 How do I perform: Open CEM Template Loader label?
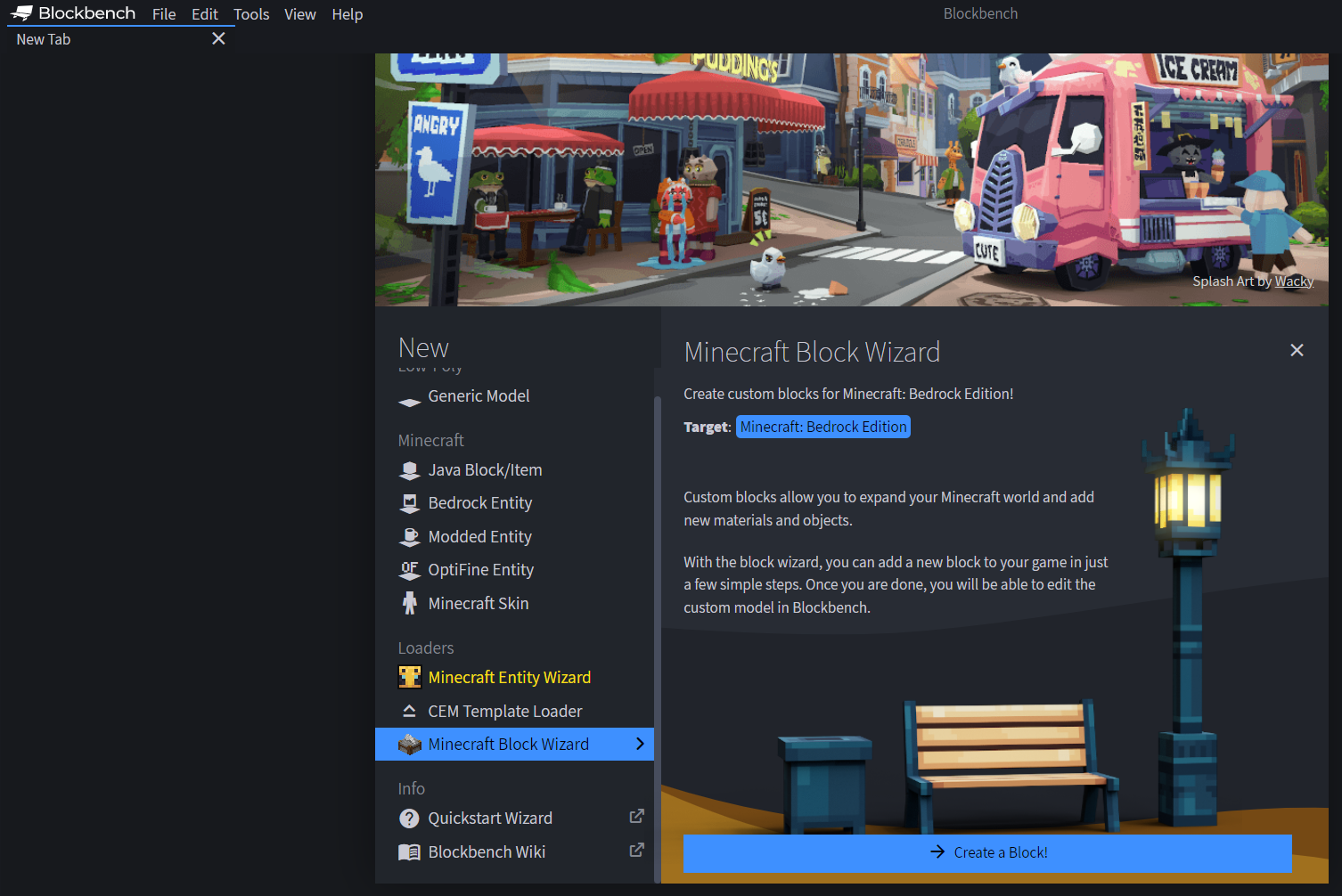[505, 712]
